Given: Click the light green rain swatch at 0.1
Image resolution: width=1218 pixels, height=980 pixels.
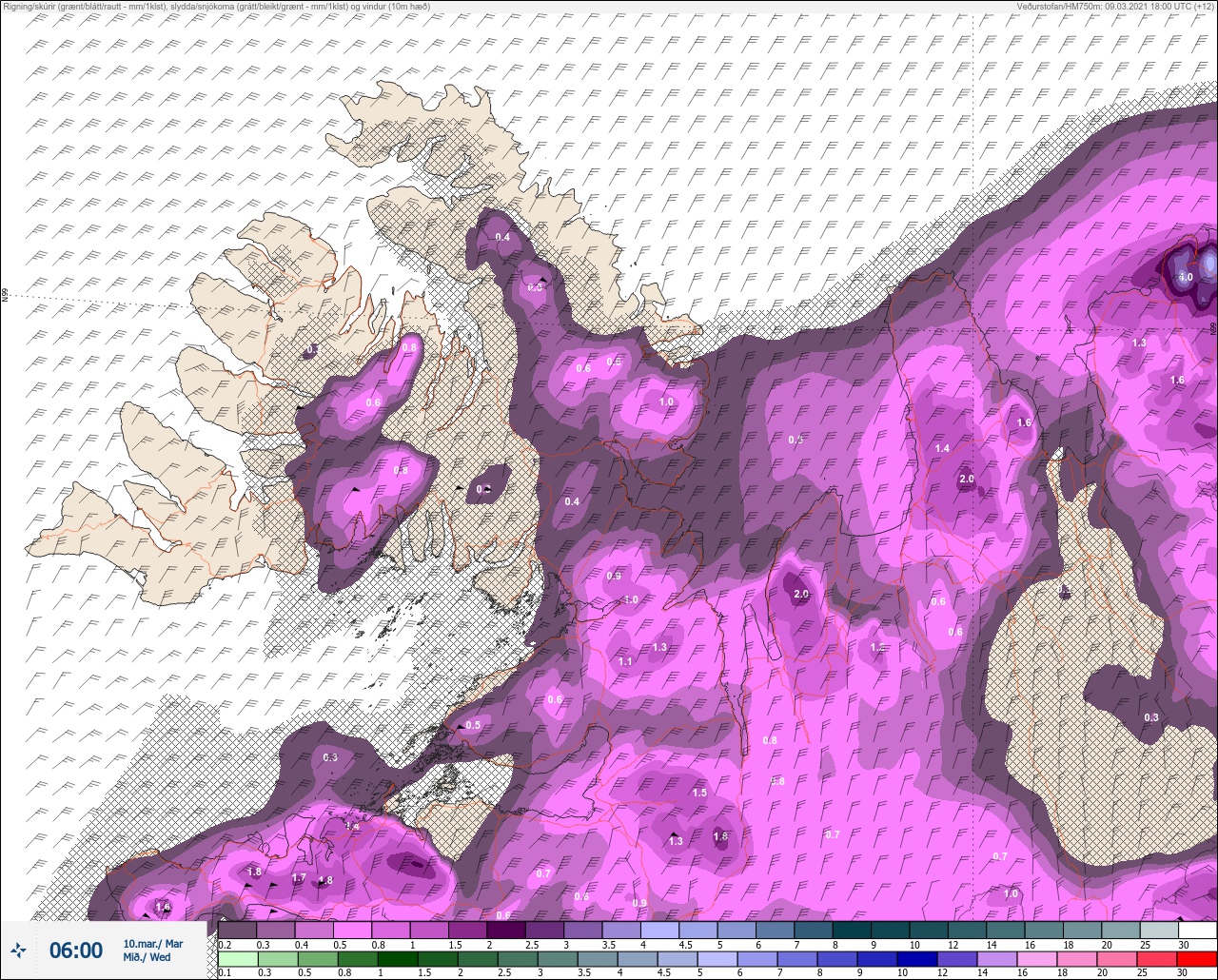Looking at the screenshot, I should [238, 959].
